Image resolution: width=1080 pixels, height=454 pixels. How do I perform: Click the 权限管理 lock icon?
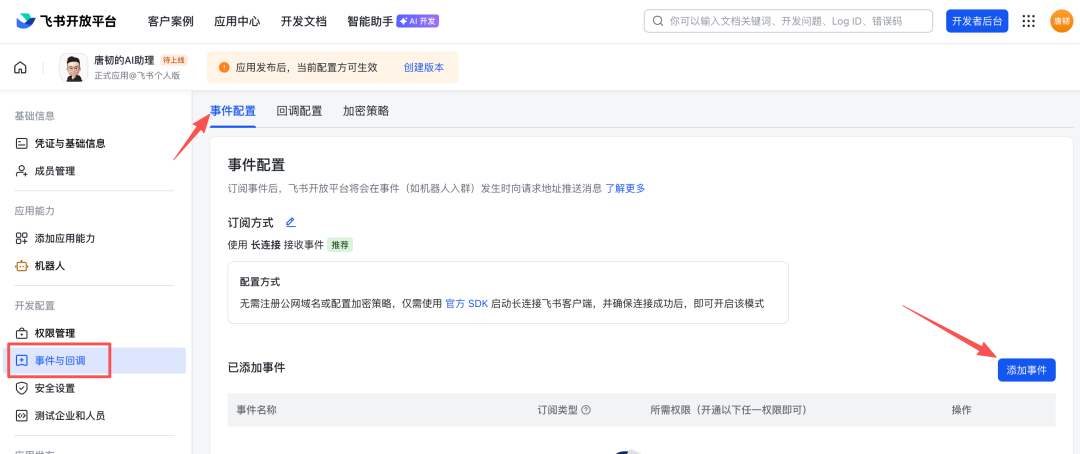pos(21,333)
